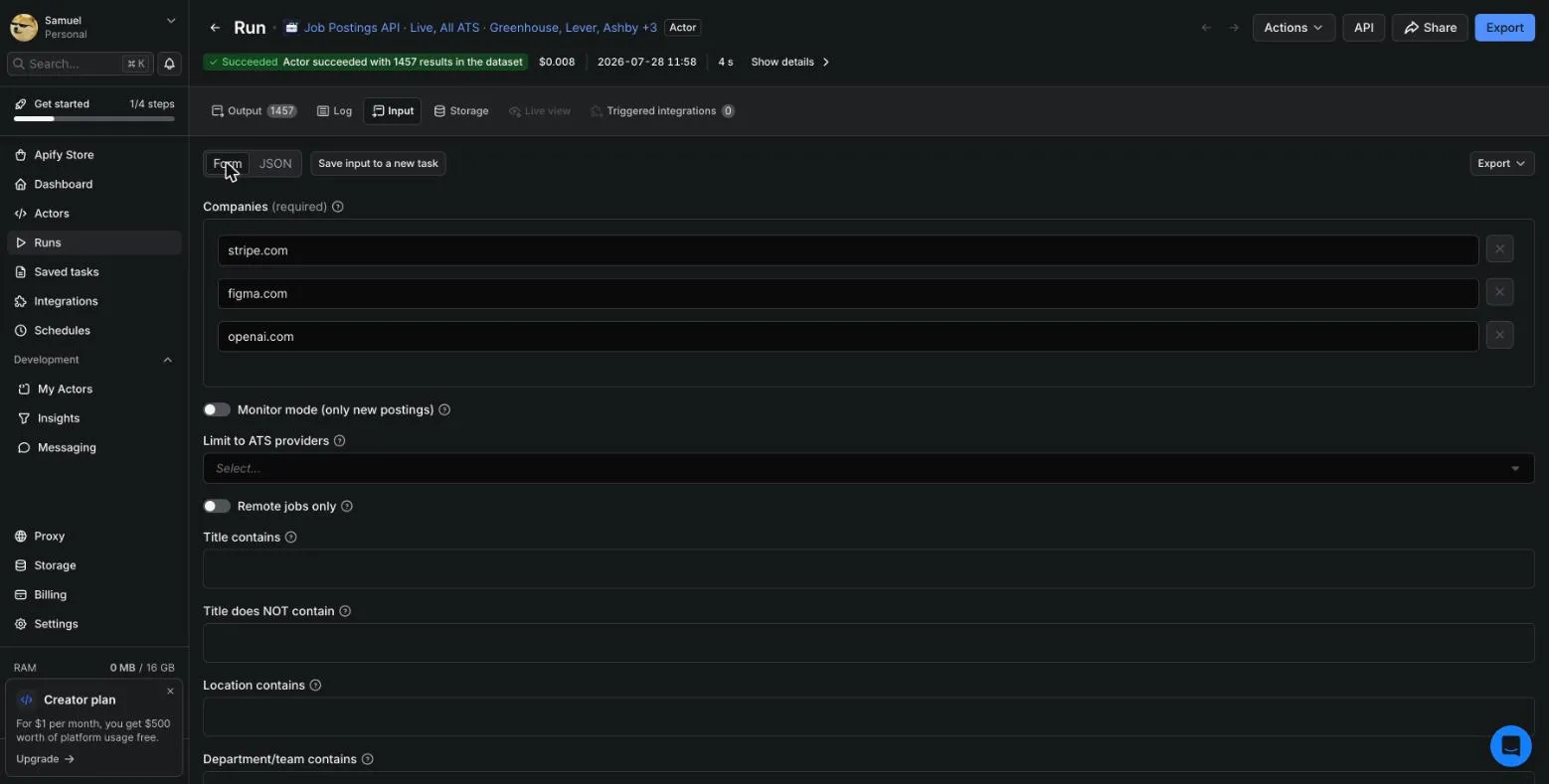Switch to Log tab
Viewport: 1549px width, 784px height.
tap(334, 111)
